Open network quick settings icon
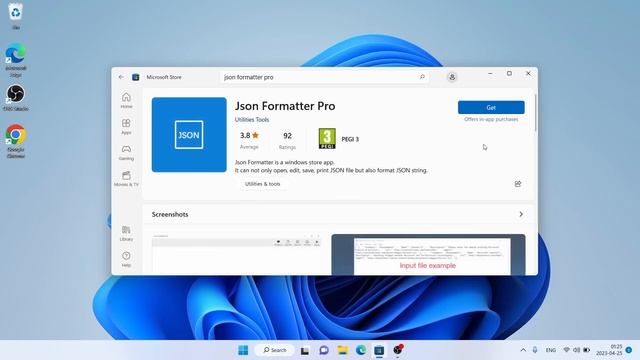 click(x=567, y=350)
